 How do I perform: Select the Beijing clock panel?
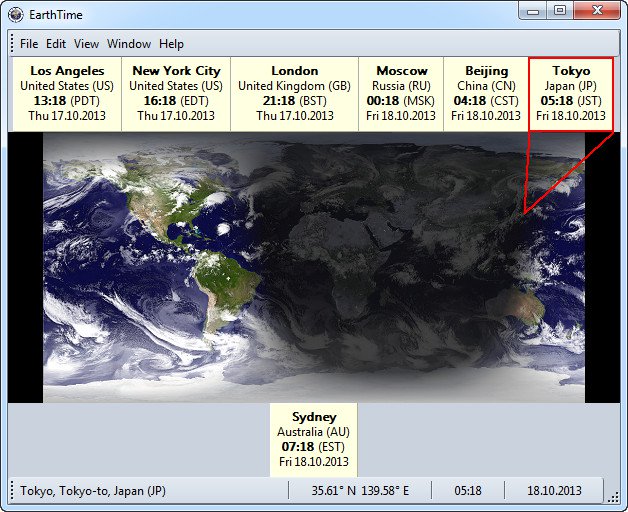coord(486,94)
